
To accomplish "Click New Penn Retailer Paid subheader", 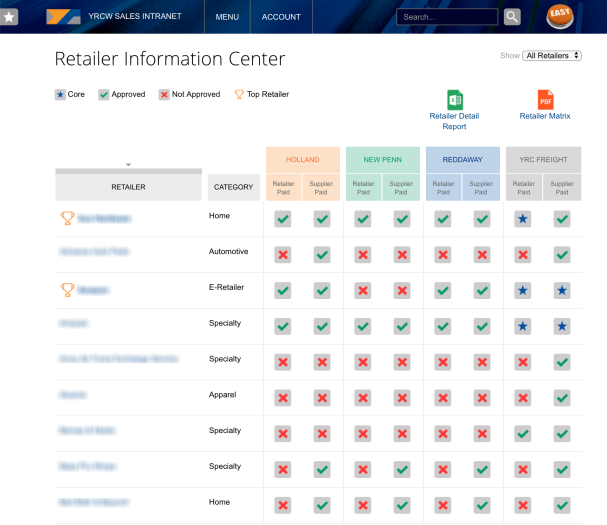I will (x=364, y=188).
